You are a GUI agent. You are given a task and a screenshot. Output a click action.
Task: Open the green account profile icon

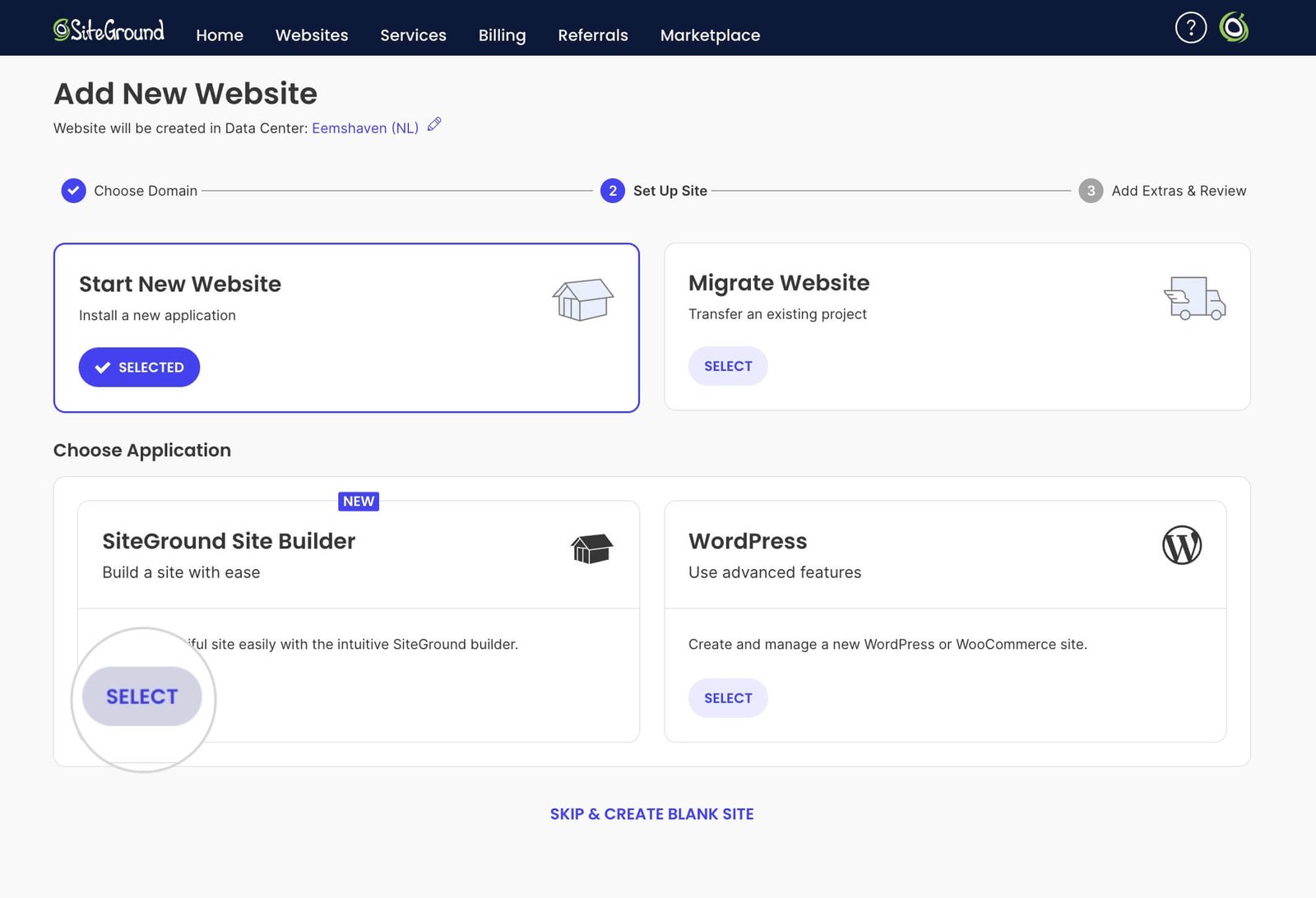point(1234,28)
